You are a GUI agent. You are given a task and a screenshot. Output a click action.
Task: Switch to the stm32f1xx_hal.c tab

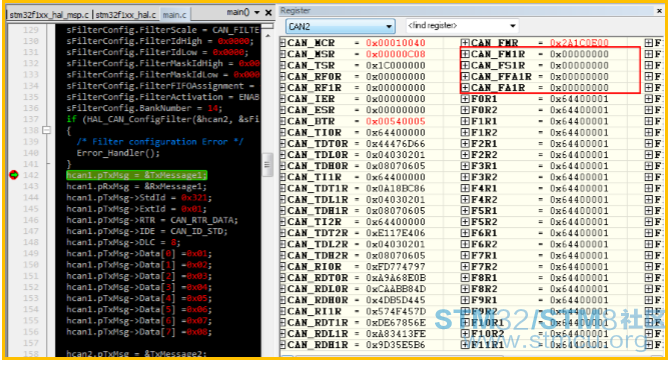[126, 15]
